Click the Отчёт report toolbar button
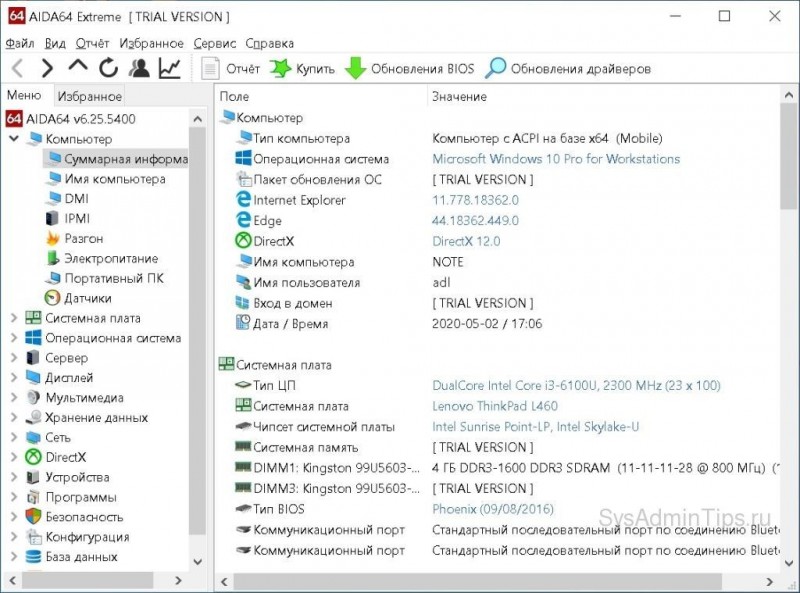800x593 pixels. click(x=231, y=68)
